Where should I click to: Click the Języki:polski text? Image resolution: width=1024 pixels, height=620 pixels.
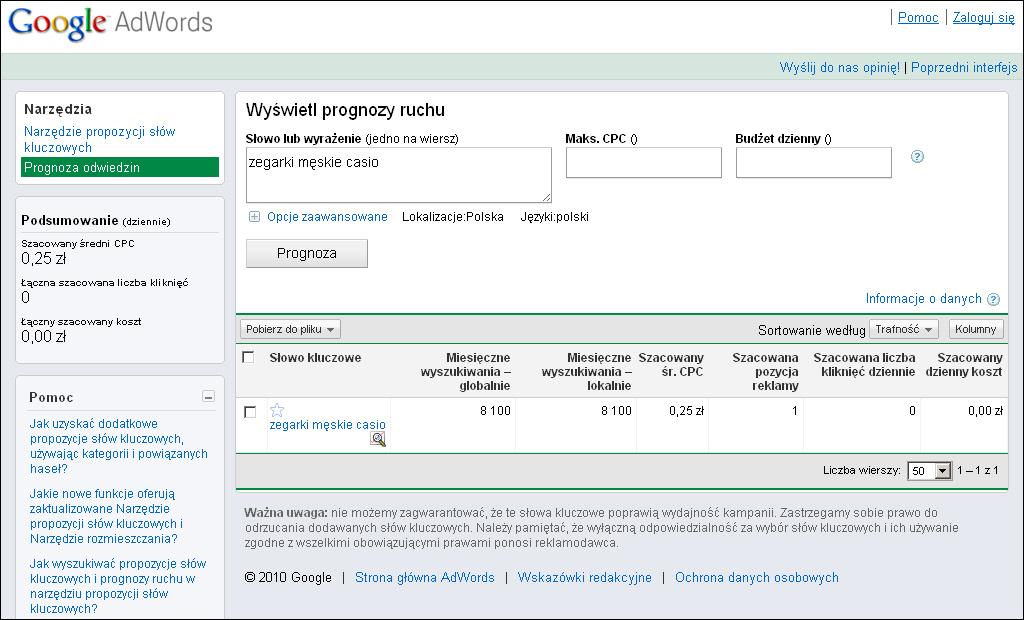click(x=554, y=217)
